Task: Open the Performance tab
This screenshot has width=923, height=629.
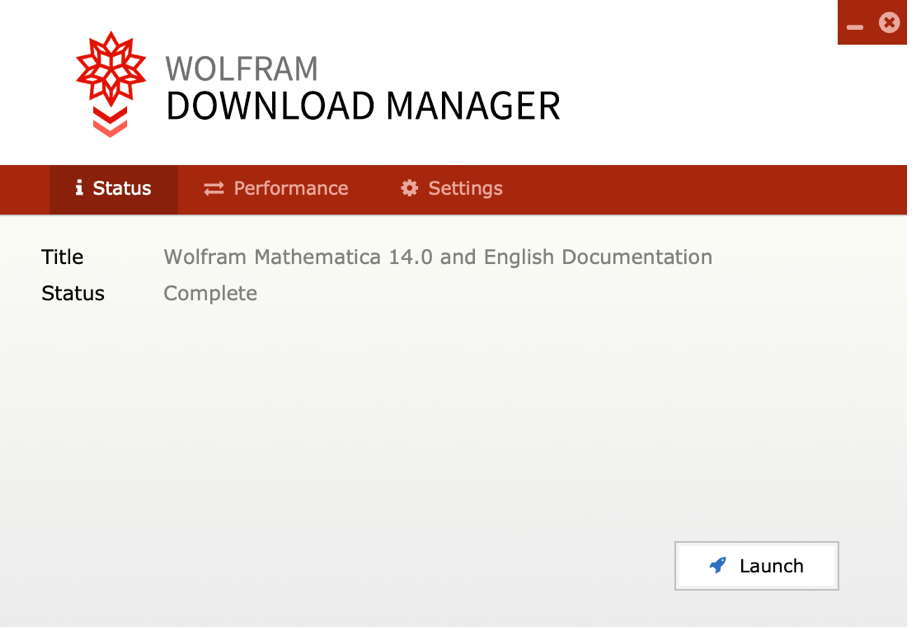Action: pos(276,189)
